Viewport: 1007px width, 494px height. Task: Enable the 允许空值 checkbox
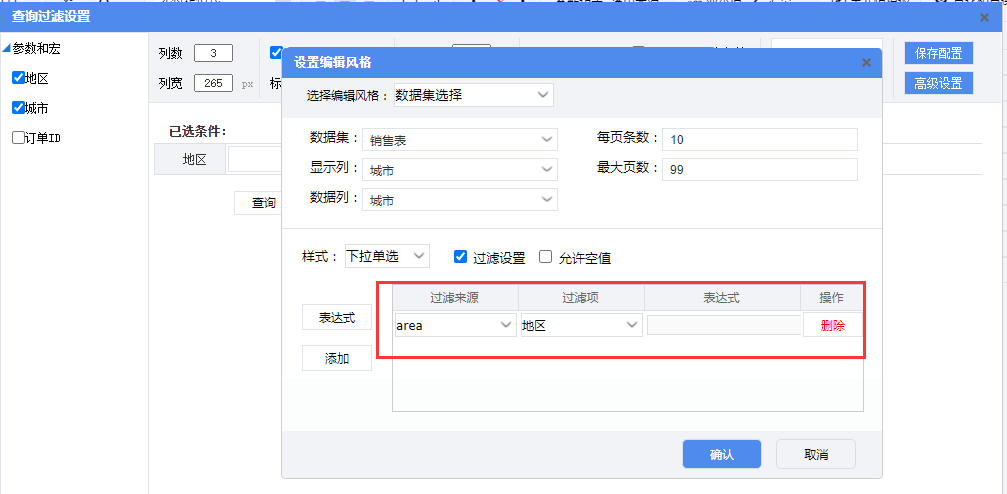coord(546,257)
